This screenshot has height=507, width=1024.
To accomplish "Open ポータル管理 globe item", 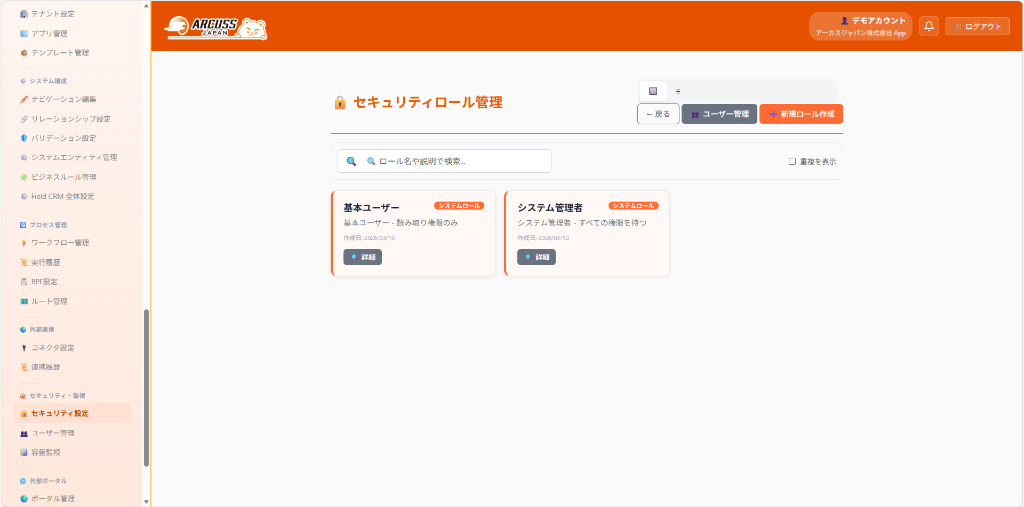I will click(47, 499).
